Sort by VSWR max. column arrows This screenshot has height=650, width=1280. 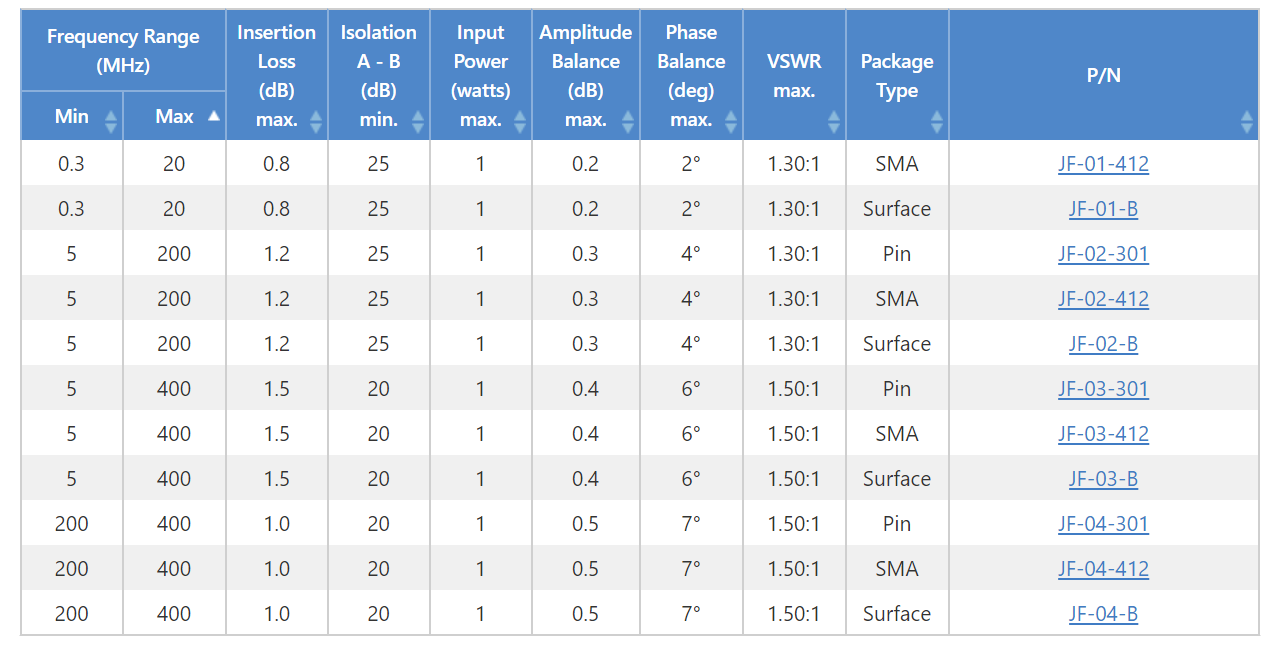pos(834,122)
